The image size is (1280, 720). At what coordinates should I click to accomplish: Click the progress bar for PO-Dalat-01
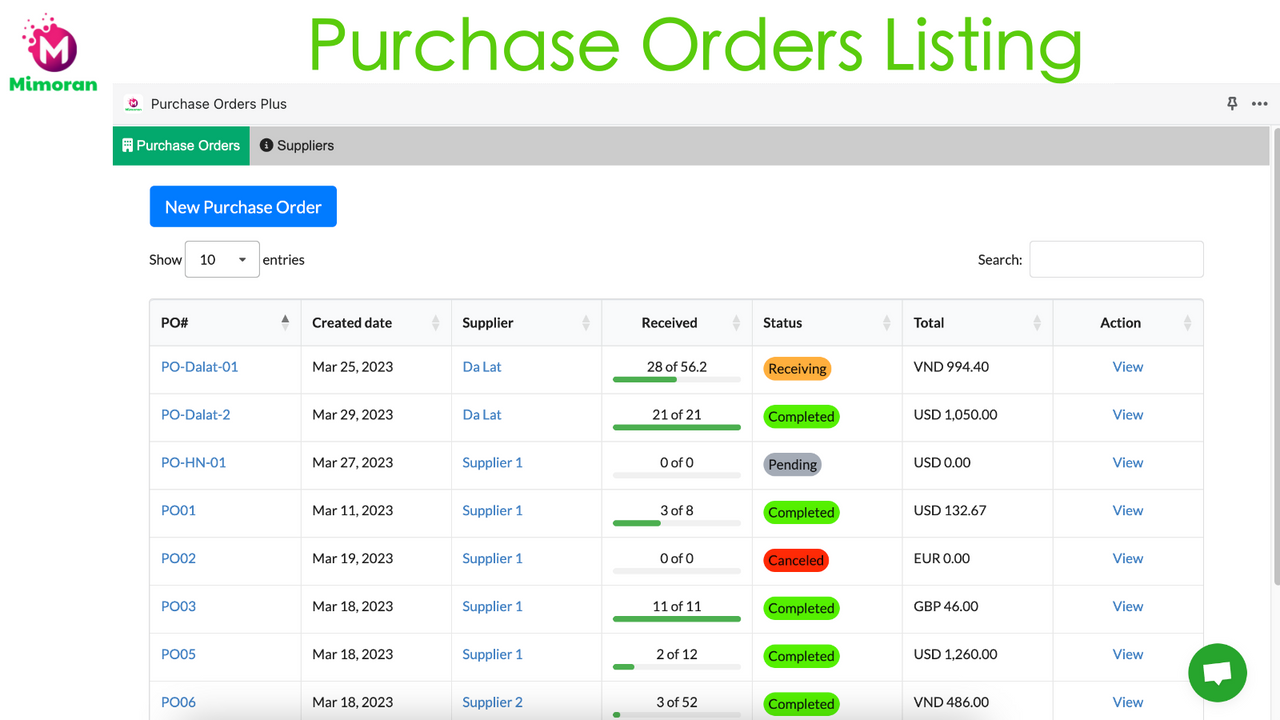[x=676, y=378]
